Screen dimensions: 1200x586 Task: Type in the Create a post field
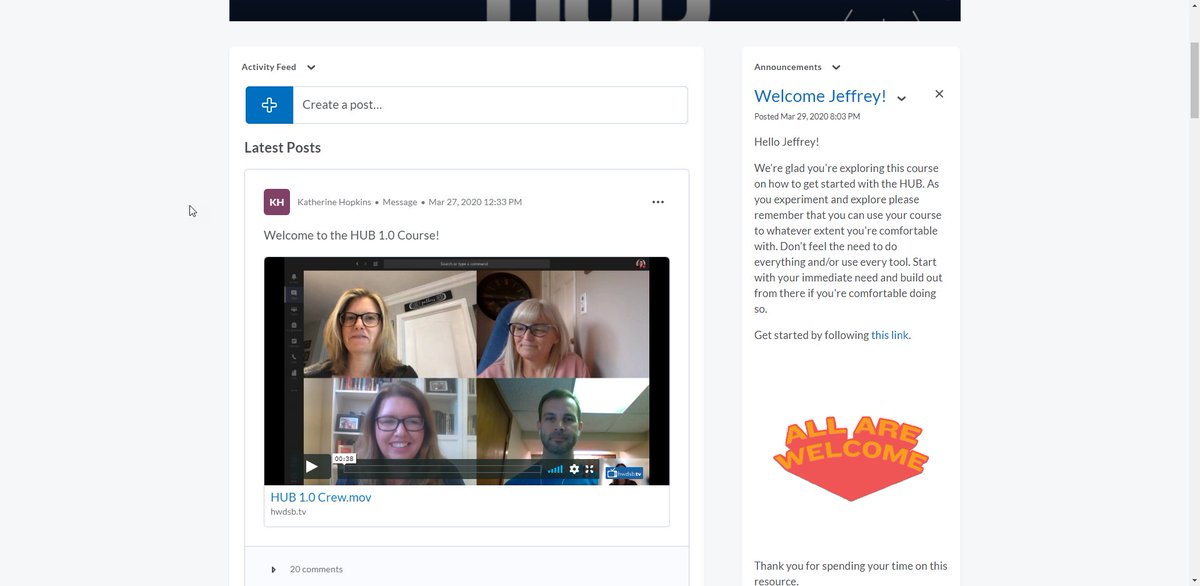(490, 105)
